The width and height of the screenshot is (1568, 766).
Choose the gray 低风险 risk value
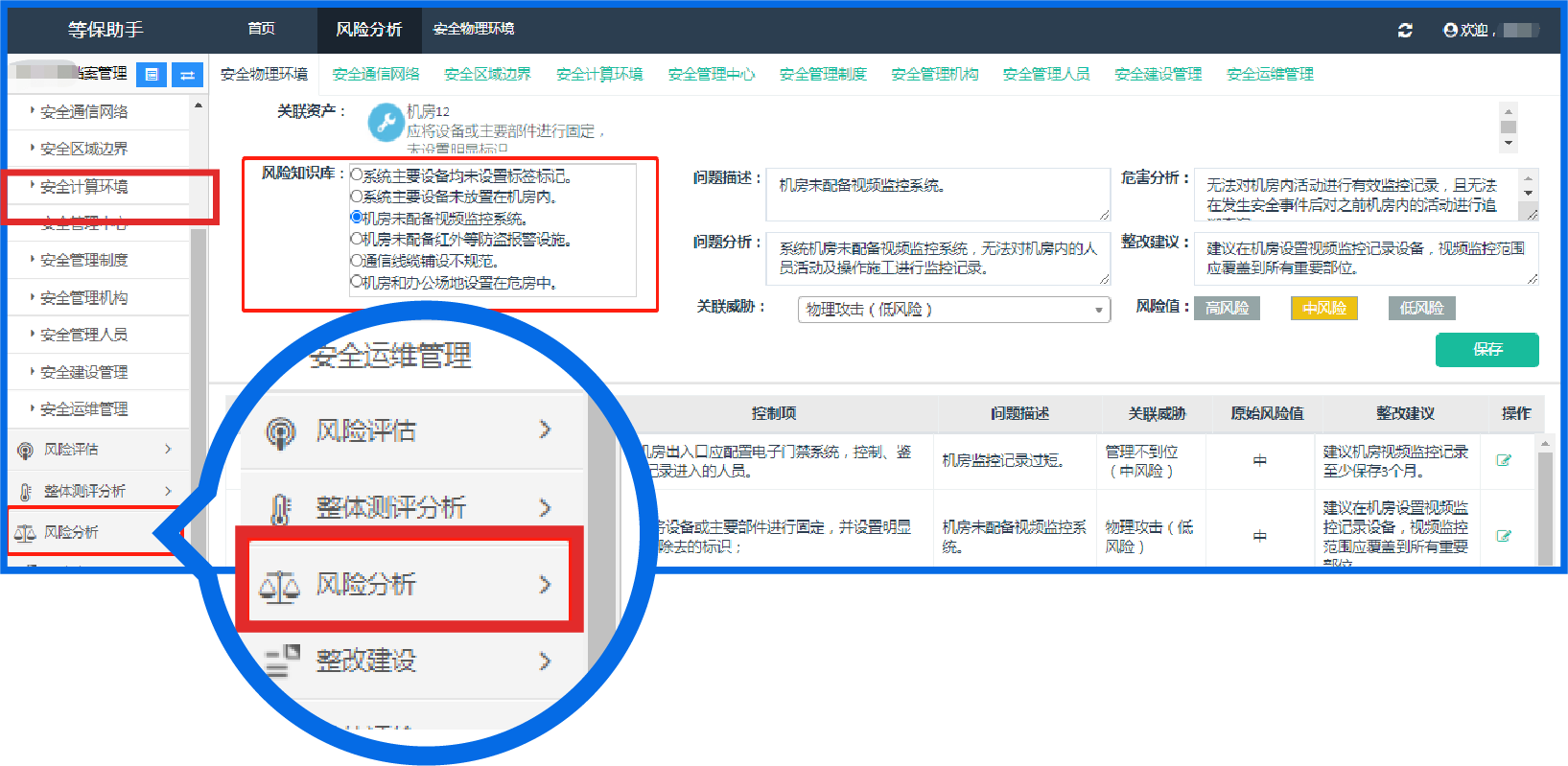[x=1421, y=308]
